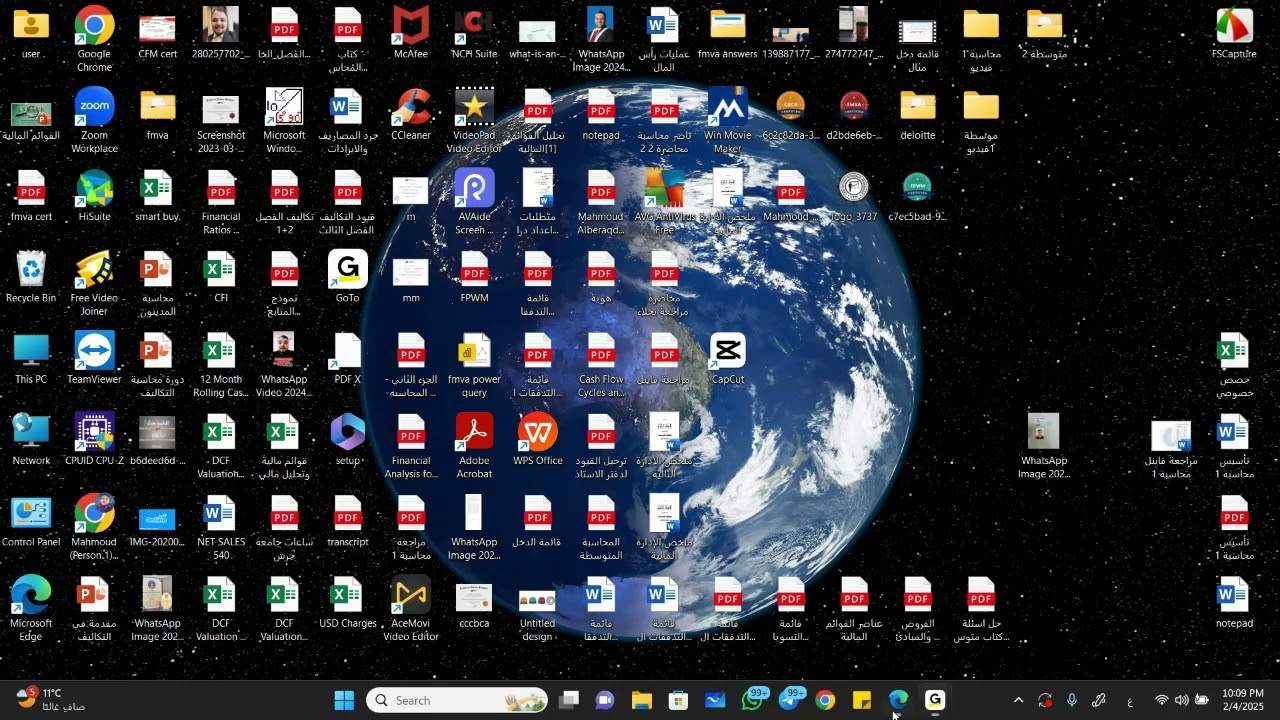
Task: Open the PDF X desktop icon
Action: [347, 357]
